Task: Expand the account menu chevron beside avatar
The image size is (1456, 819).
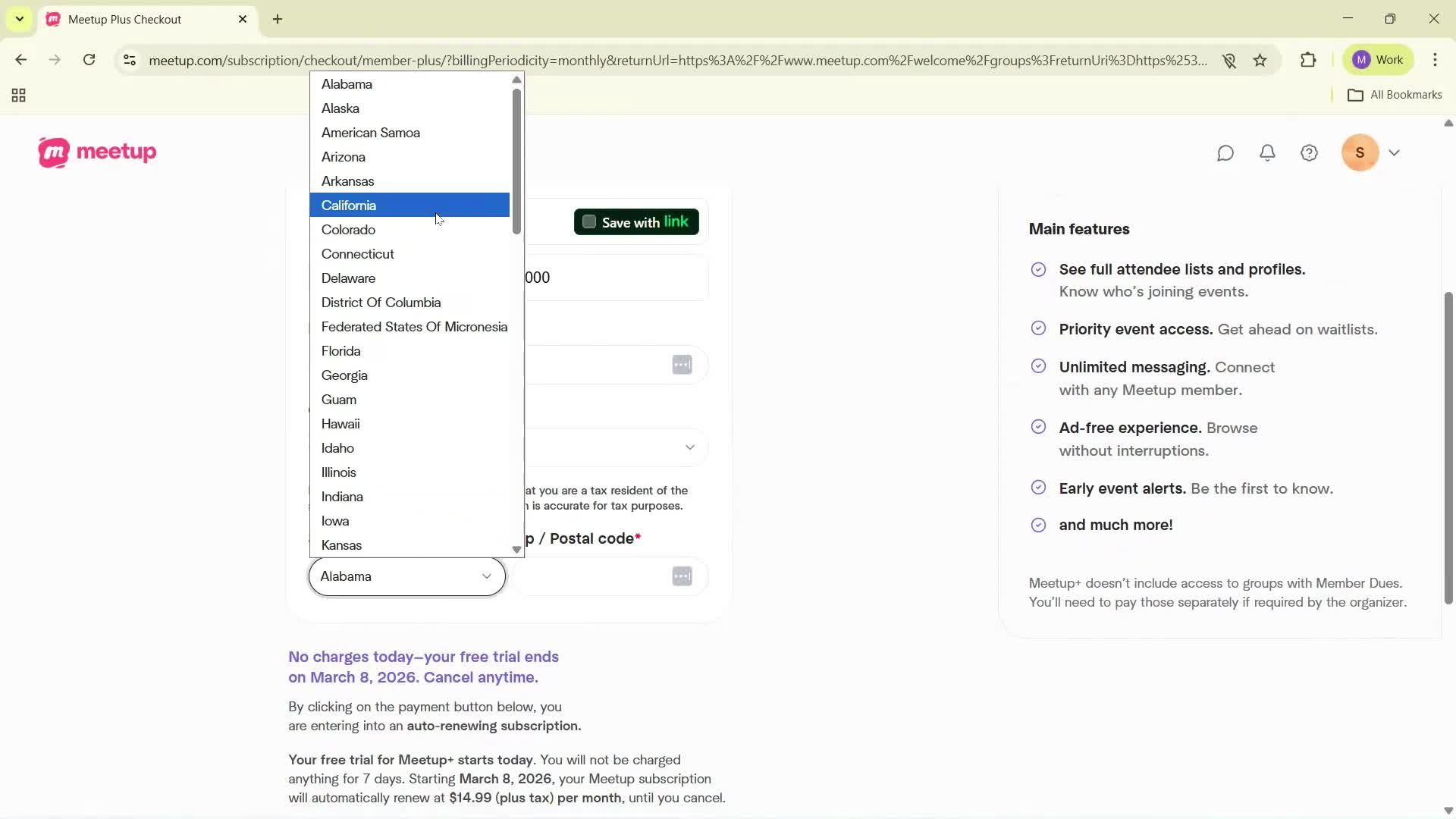Action: pyautogui.click(x=1395, y=152)
